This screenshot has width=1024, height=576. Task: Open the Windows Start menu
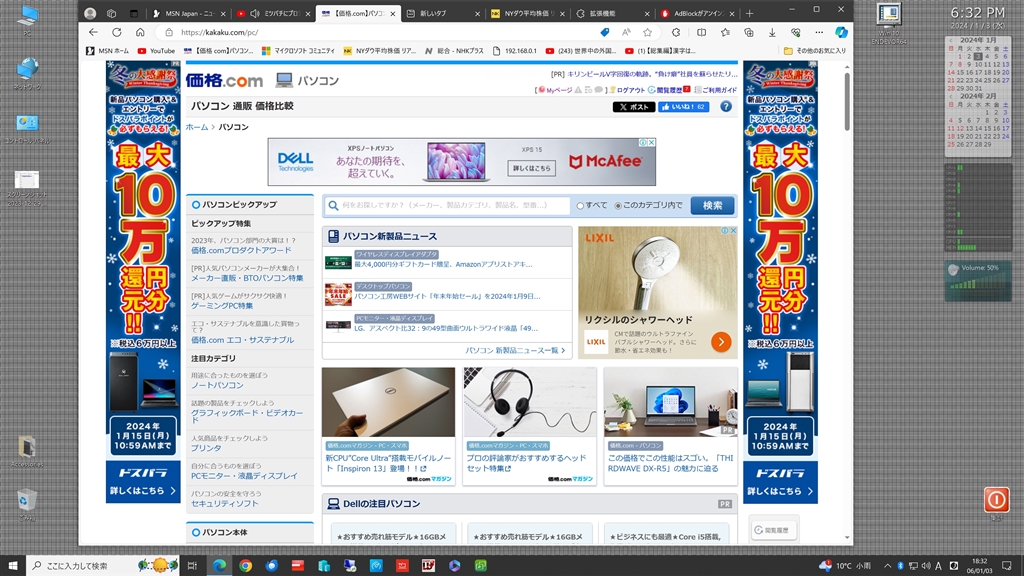12,566
